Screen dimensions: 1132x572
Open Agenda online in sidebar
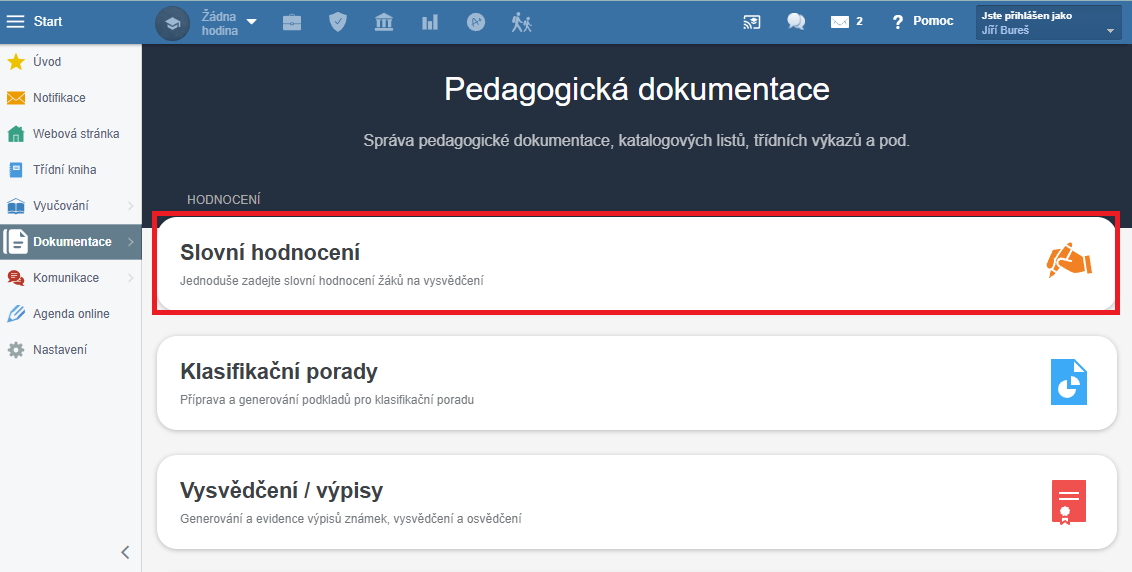click(x=71, y=313)
